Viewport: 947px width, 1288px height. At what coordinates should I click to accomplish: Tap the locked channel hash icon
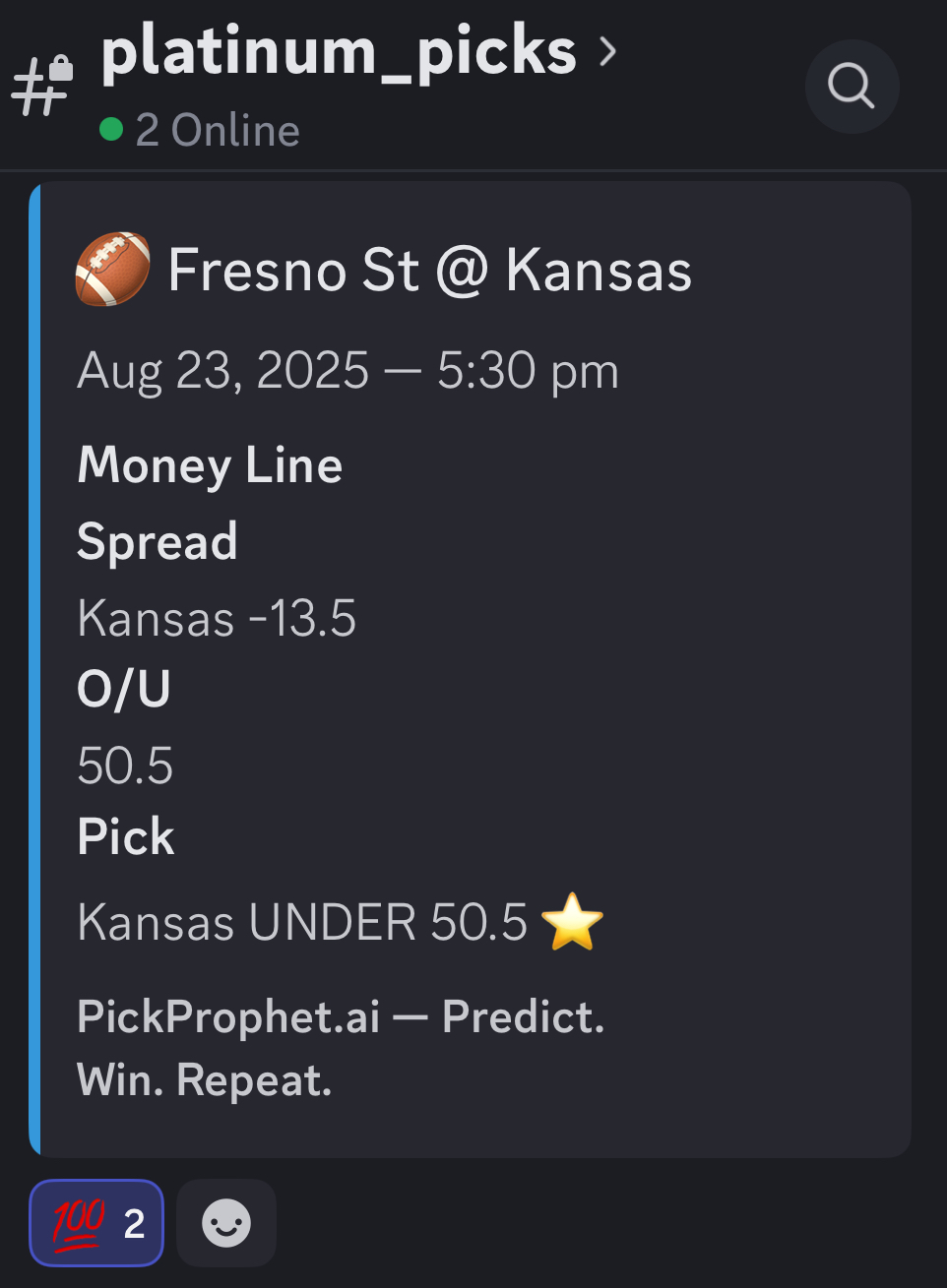tap(42, 85)
